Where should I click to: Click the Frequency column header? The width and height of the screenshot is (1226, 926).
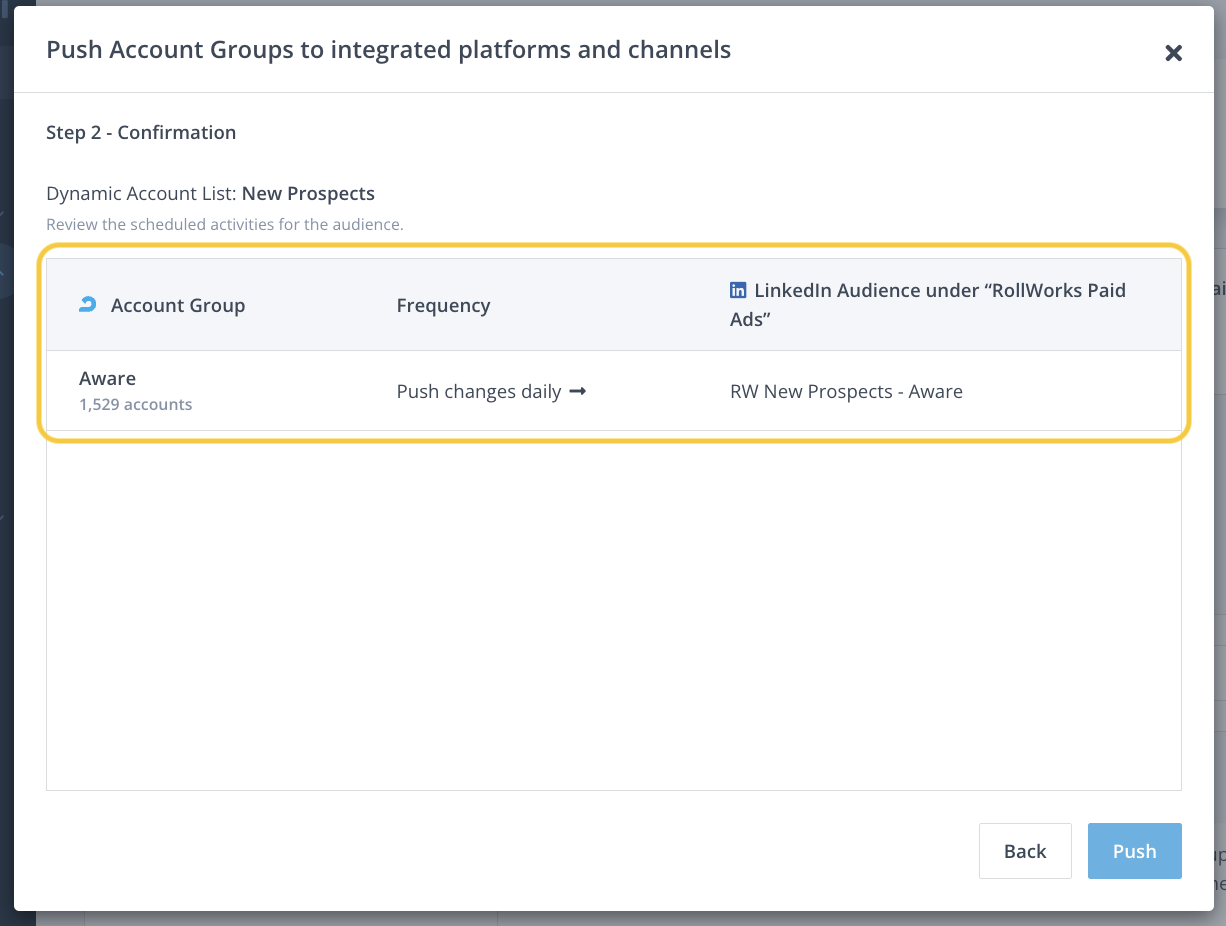(x=443, y=305)
